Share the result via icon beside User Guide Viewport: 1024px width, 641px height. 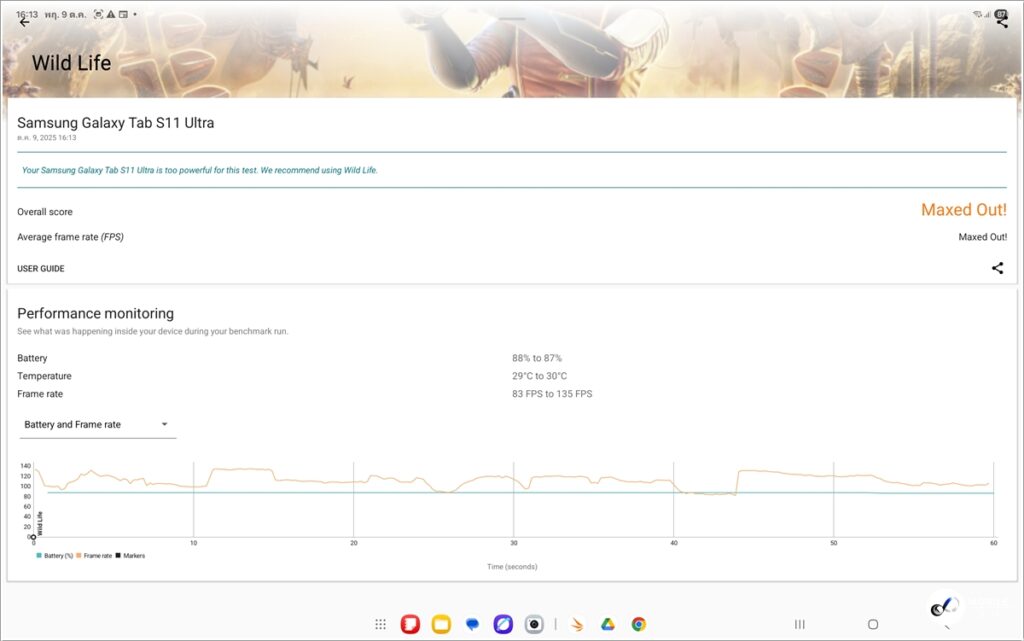pyautogui.click(x=997, y=268)
